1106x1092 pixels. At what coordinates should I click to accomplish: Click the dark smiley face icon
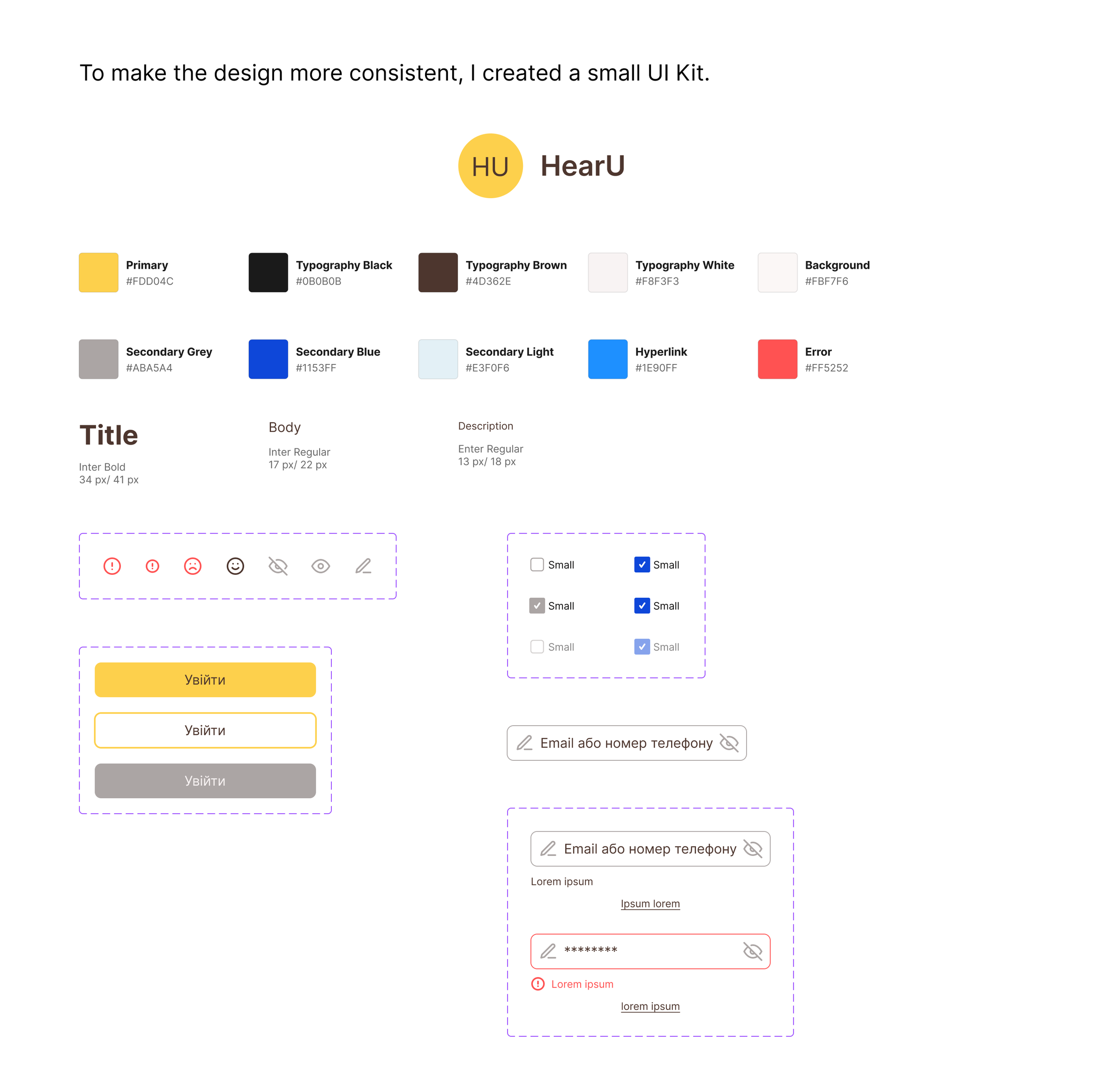pos(235,566)
